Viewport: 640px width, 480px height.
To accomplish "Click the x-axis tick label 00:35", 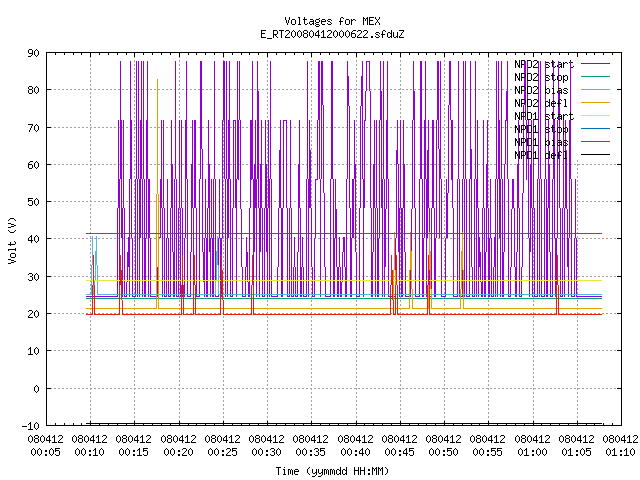I will point(311,452).
